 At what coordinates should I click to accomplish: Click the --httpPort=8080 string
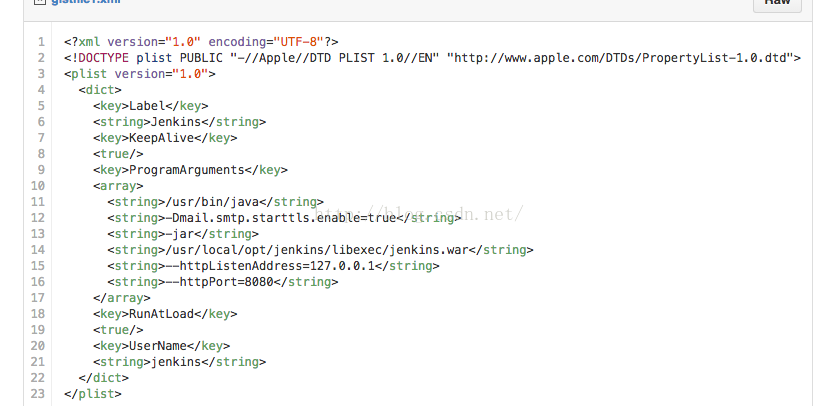(223, 282)
